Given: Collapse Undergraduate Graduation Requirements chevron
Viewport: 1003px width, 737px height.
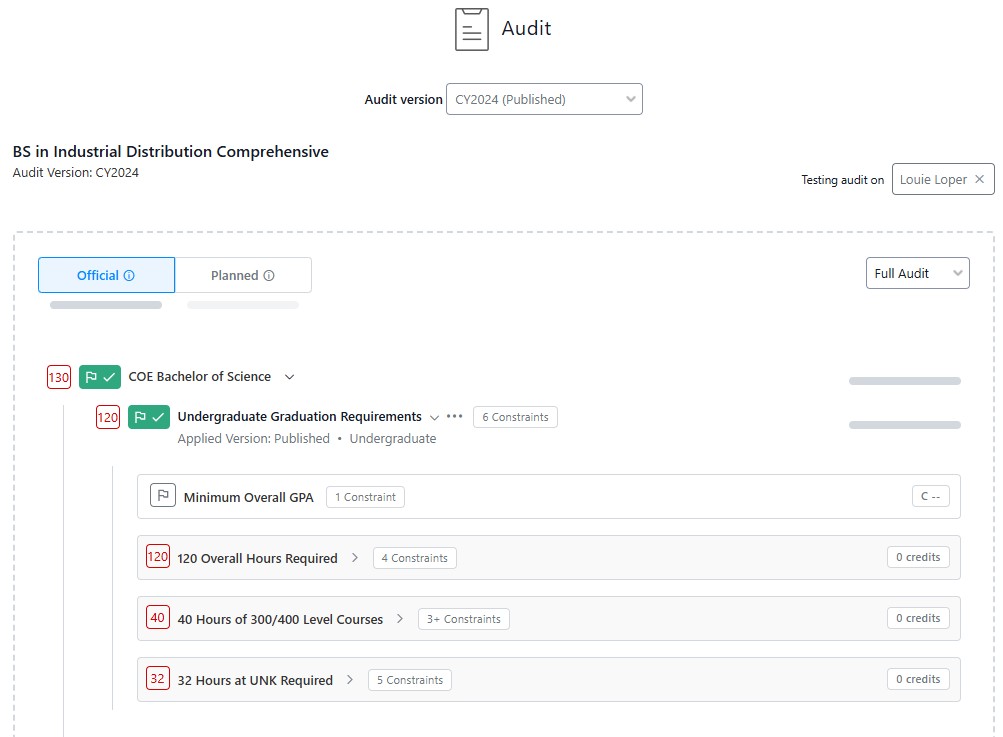Looking at the screenshot, I should coord(434,417).
